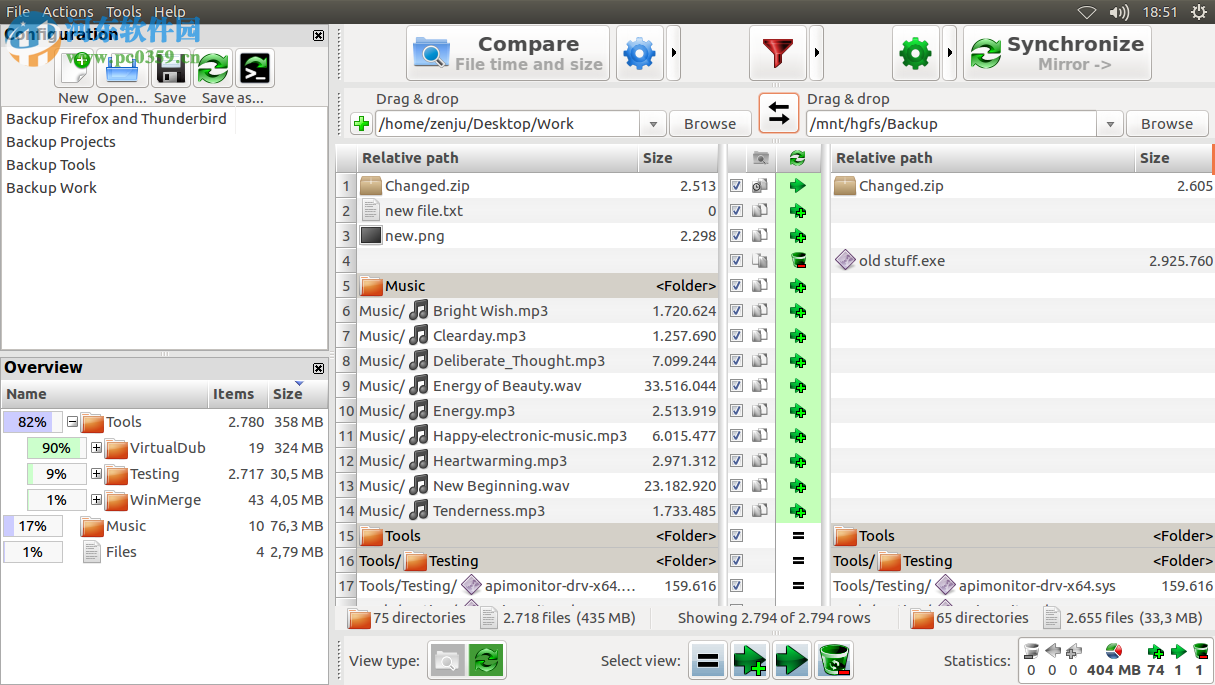The image size is (1215, 685).
Task: Uncheck the Tools folder row
Action: (x=737, y=535)
